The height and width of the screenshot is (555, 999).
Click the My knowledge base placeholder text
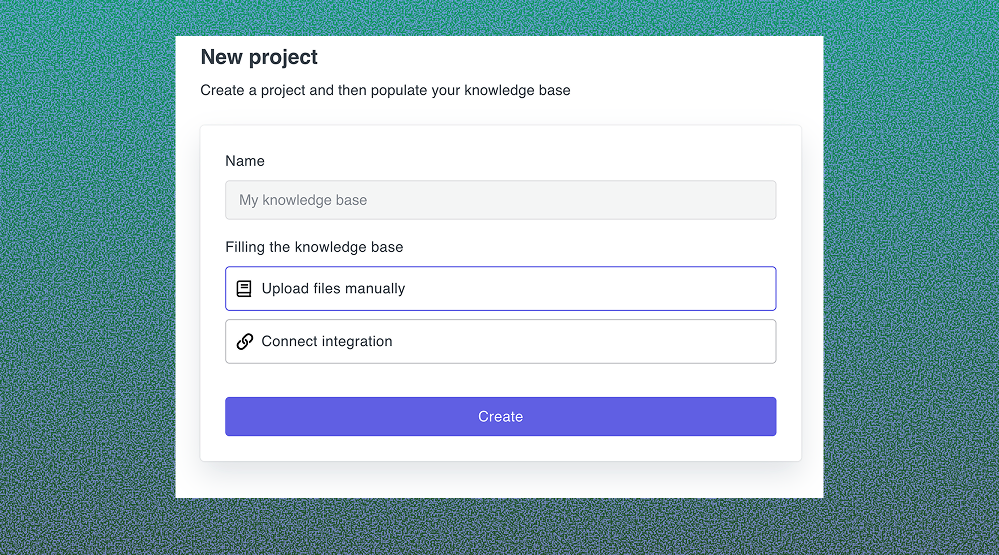pos(303,200)
